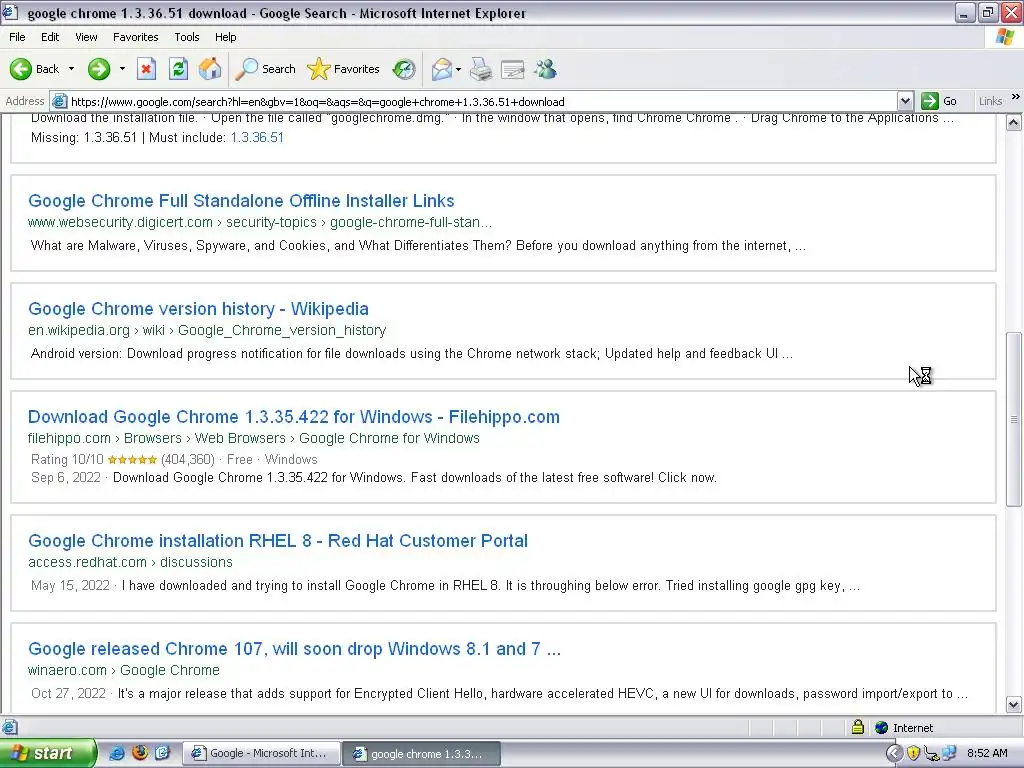Open the History clock icon
This screenshot has width=1024, height=768.
click(x=404, y=69)
